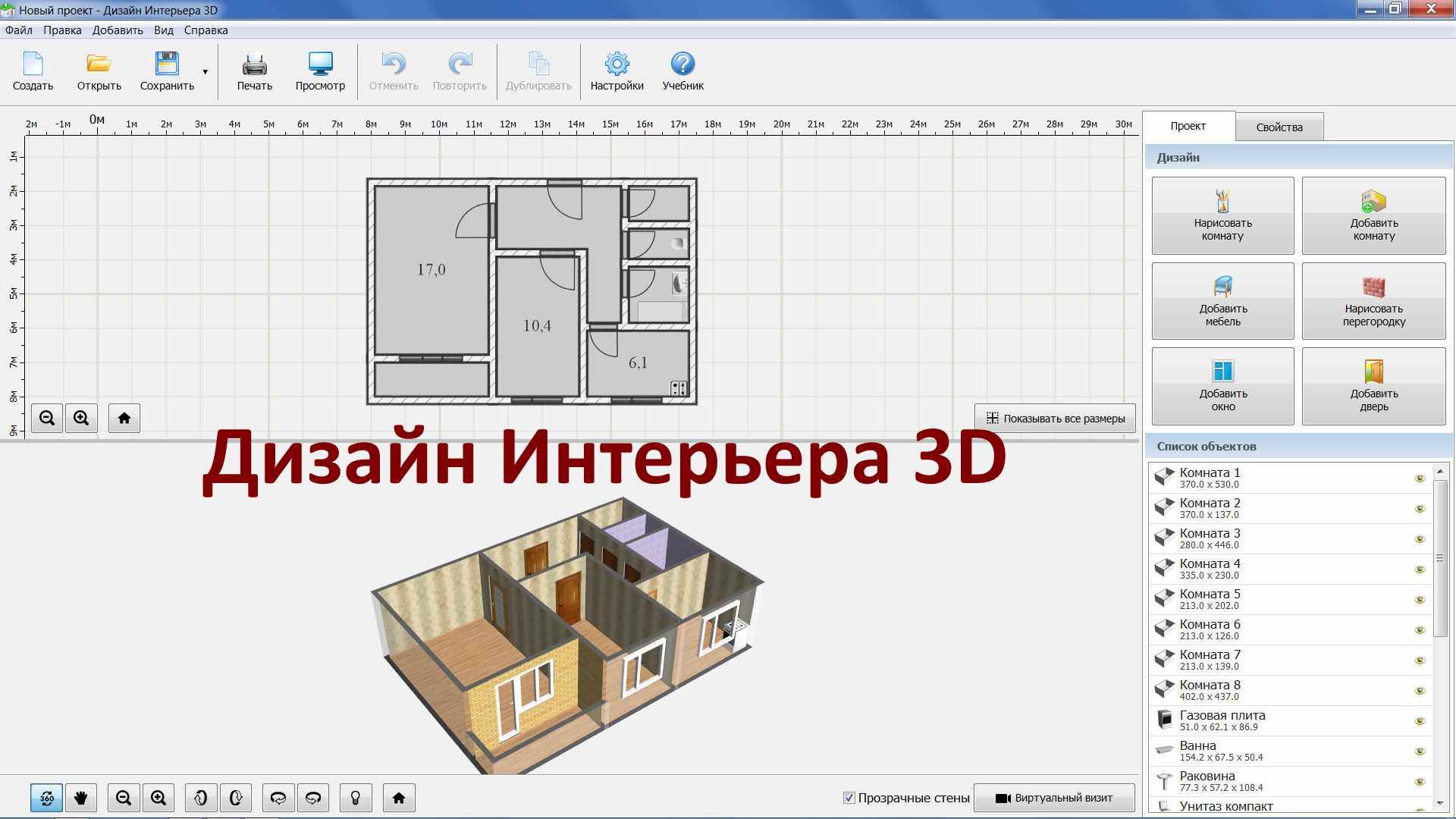This screenshot has width=1456, height=819.
Task: Click 'Виртуальный визит' virtual visit button
Action: [1055, 797]
